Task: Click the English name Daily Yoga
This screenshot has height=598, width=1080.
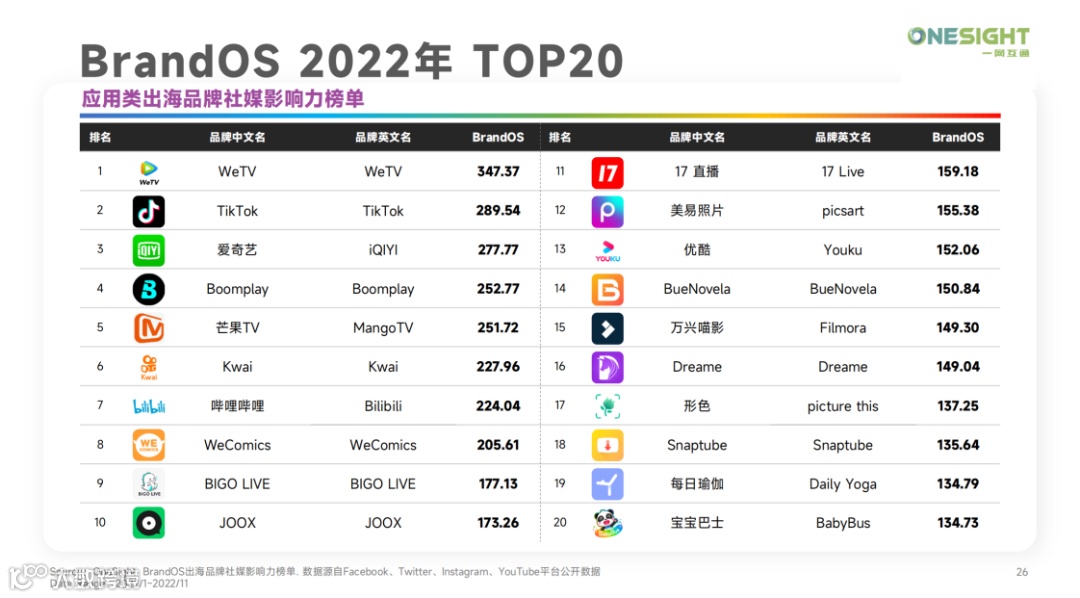Action: 843,484
